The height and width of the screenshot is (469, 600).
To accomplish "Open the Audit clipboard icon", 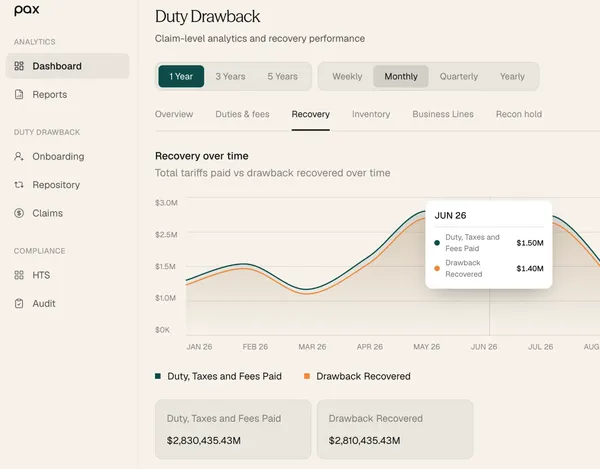I will [19, 303].
